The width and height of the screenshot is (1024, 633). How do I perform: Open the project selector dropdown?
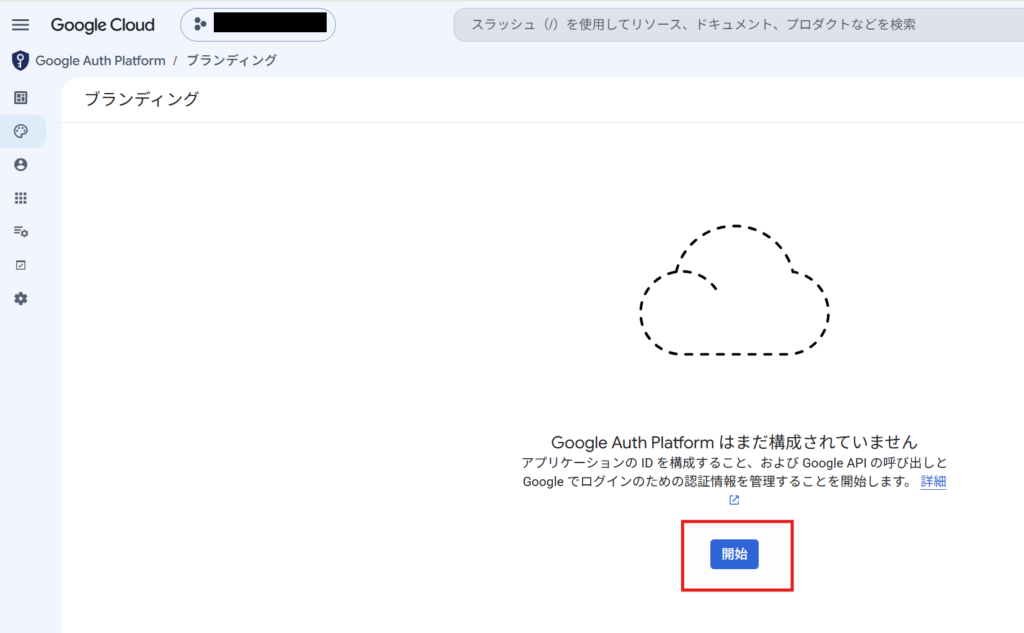point(258,25)
